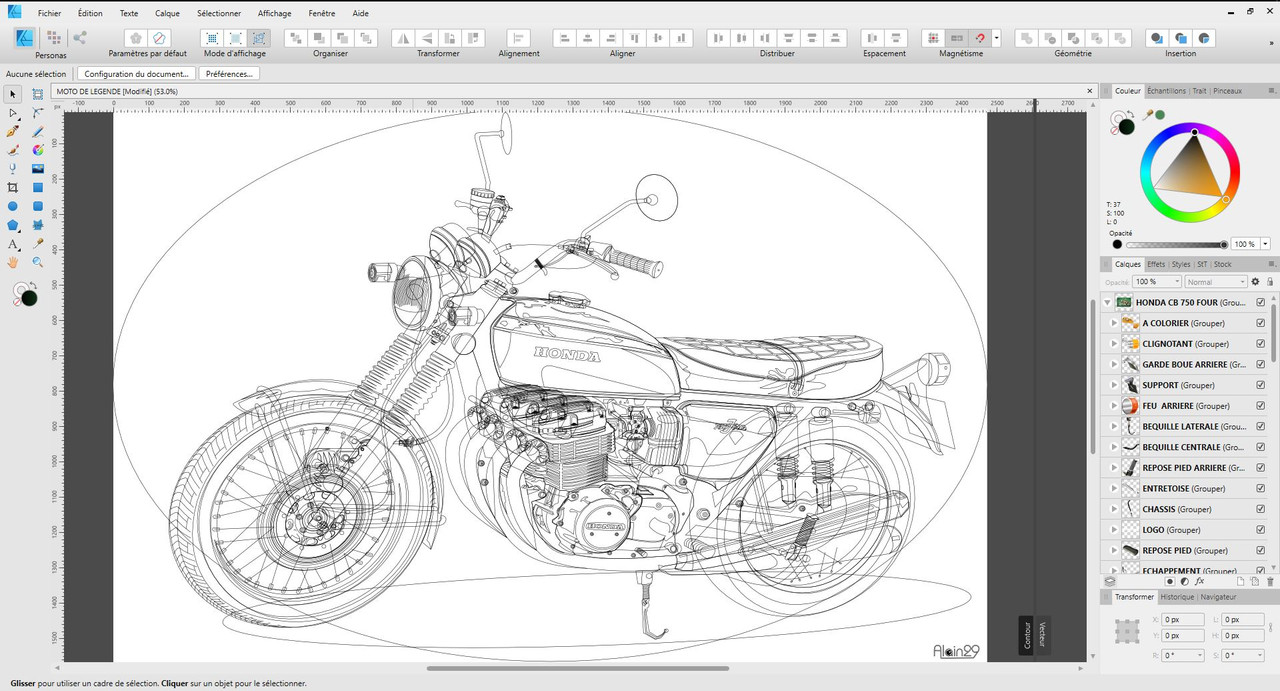Activate the Artistic Text tool
Image resolution: width=1280 pixels, height=691 pixels.
(x=13, y=244)
